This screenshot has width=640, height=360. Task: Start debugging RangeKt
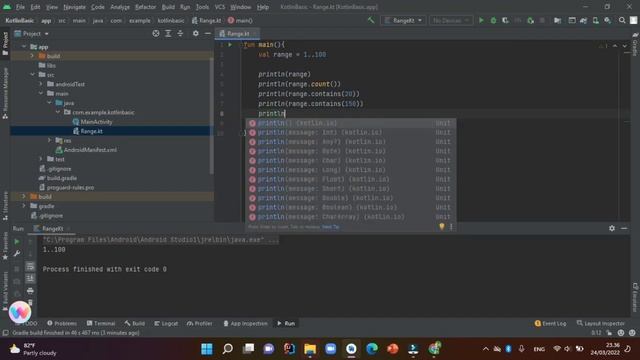[493, 20]
